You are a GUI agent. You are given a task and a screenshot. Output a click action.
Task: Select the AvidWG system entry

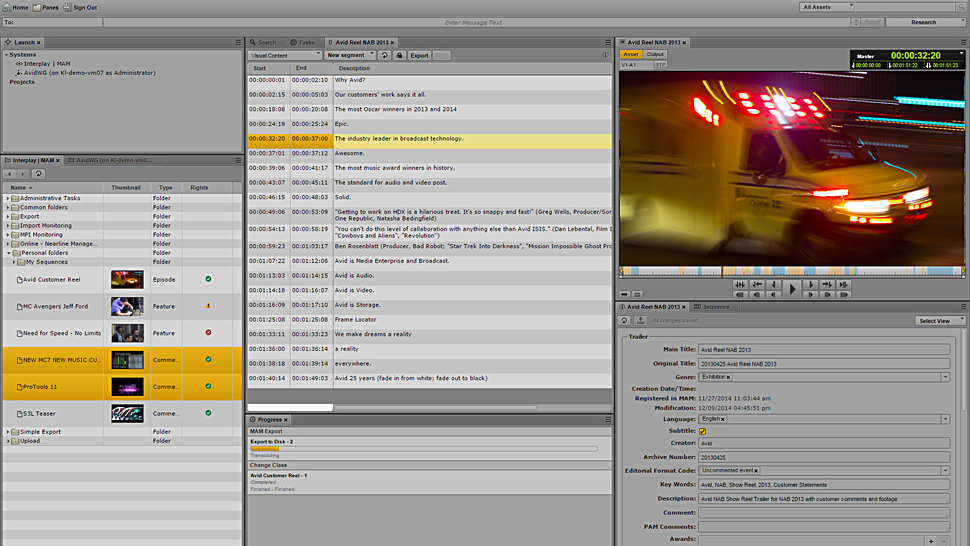tap(85, 73)
